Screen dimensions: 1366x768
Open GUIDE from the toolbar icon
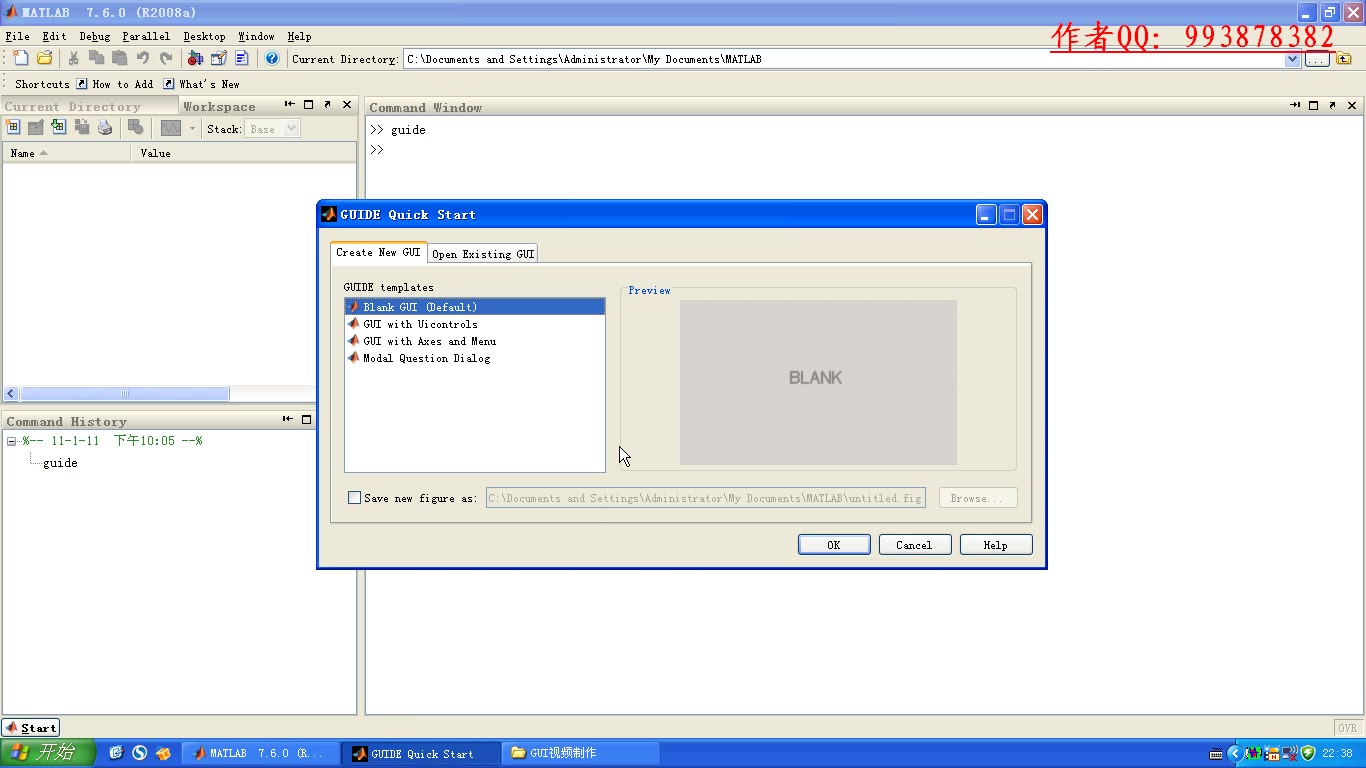pos(218,59)
